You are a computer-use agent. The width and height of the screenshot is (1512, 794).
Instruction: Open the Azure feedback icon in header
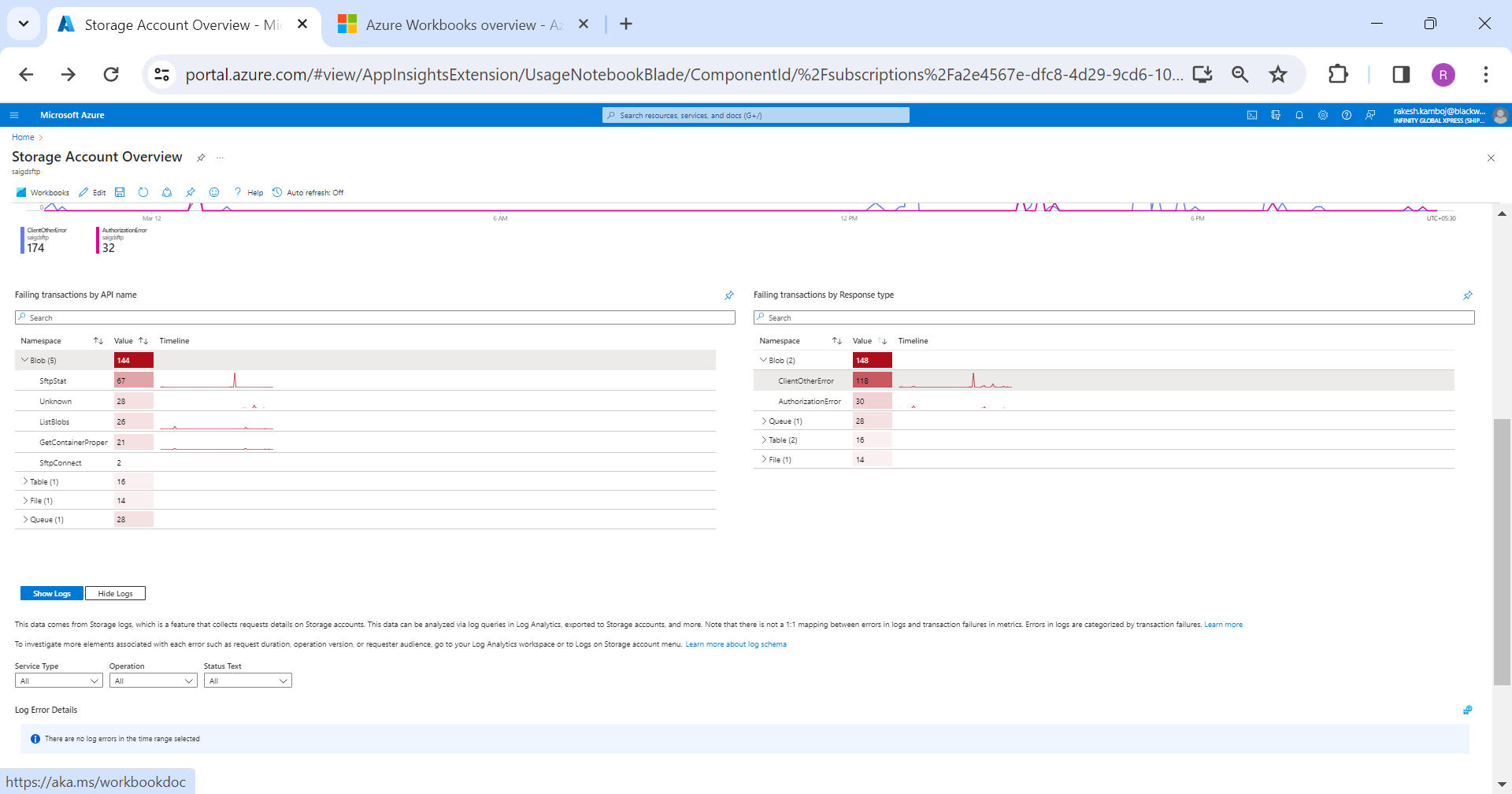[x=1370, y=115]
